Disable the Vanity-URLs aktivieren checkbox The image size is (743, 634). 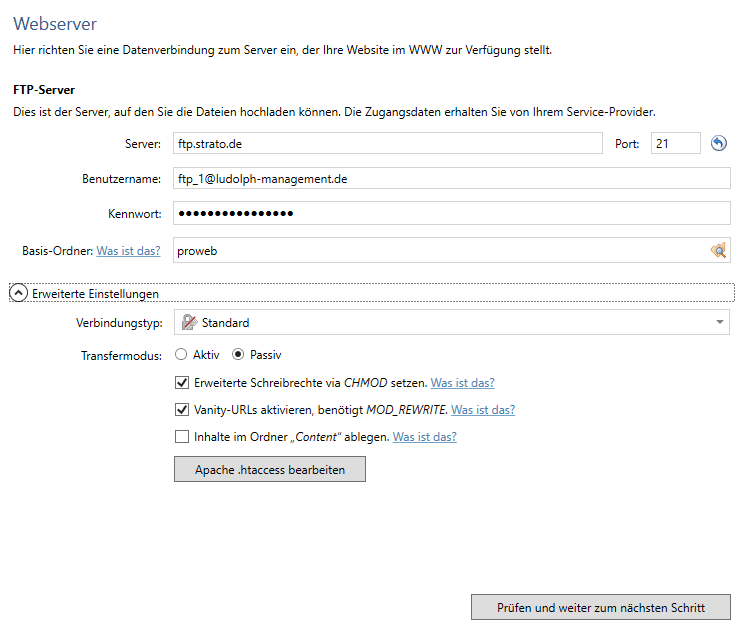click(x=182, y=409)
